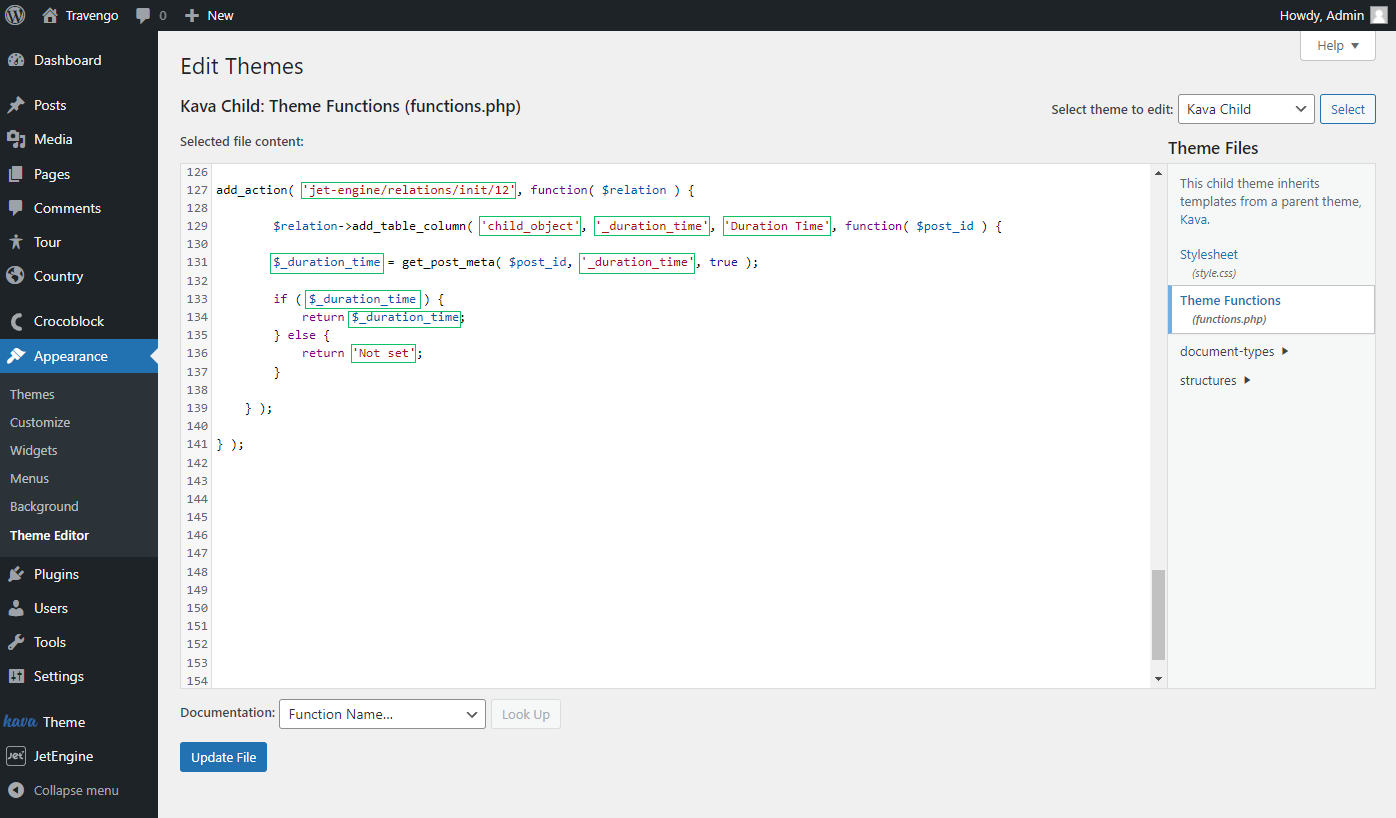
Task: Click the Crocoblock logo icon
Action: tap(16, 321)
